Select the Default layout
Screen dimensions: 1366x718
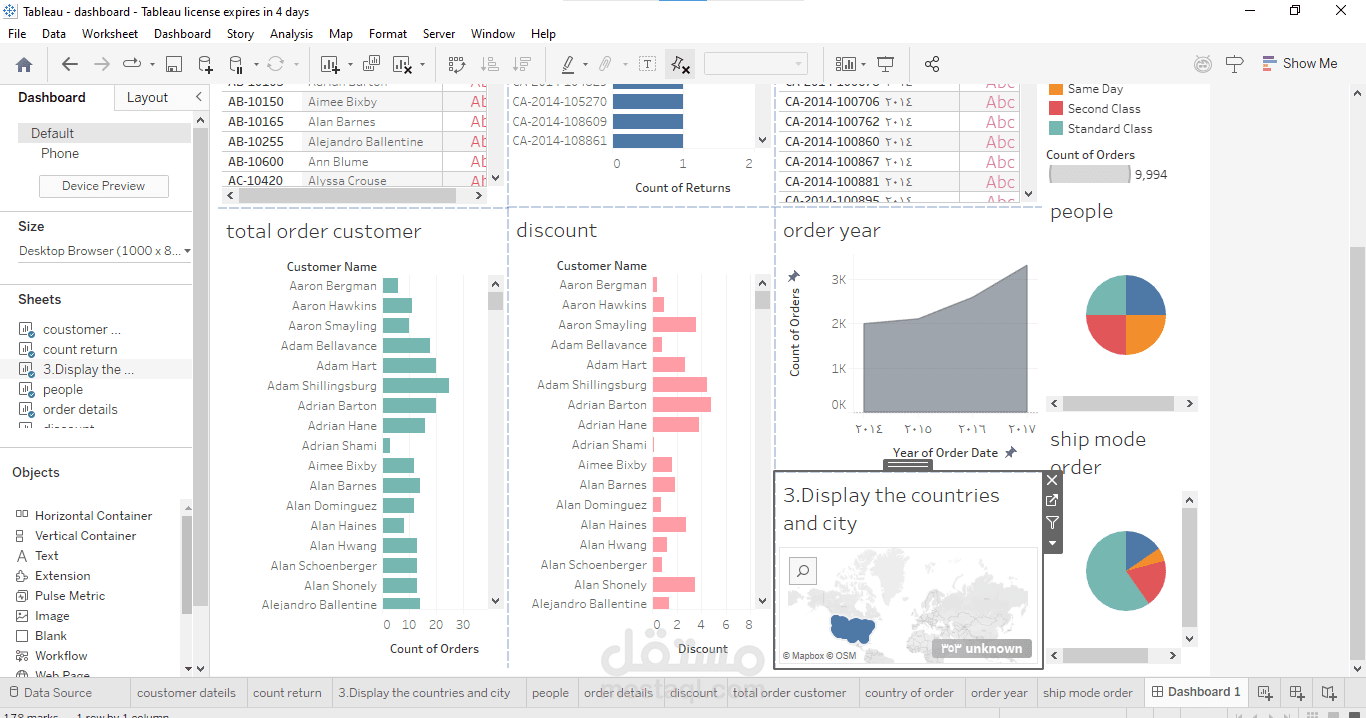(x=104, y=133)
